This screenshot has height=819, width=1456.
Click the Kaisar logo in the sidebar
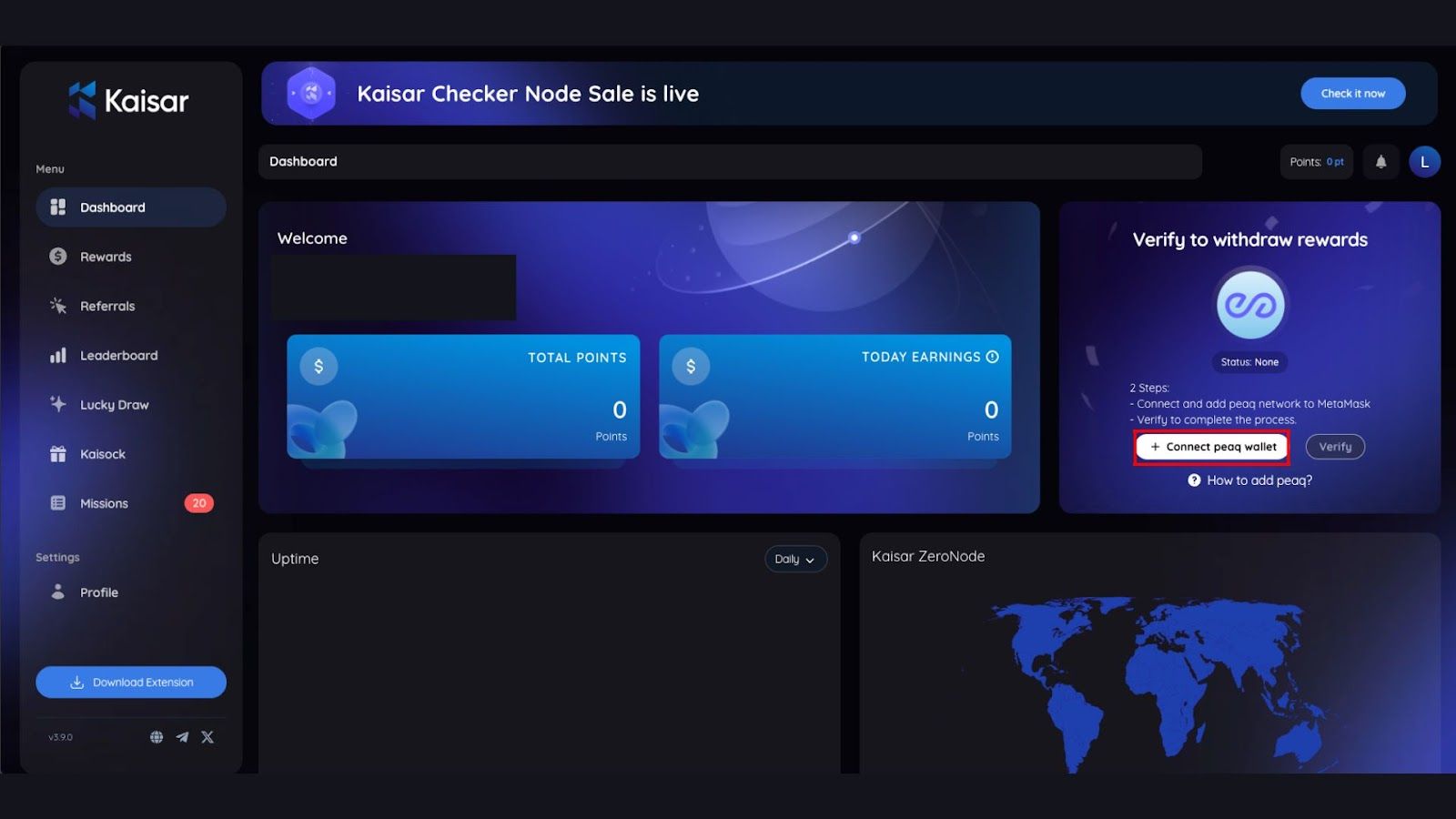(x=128, y=100)
